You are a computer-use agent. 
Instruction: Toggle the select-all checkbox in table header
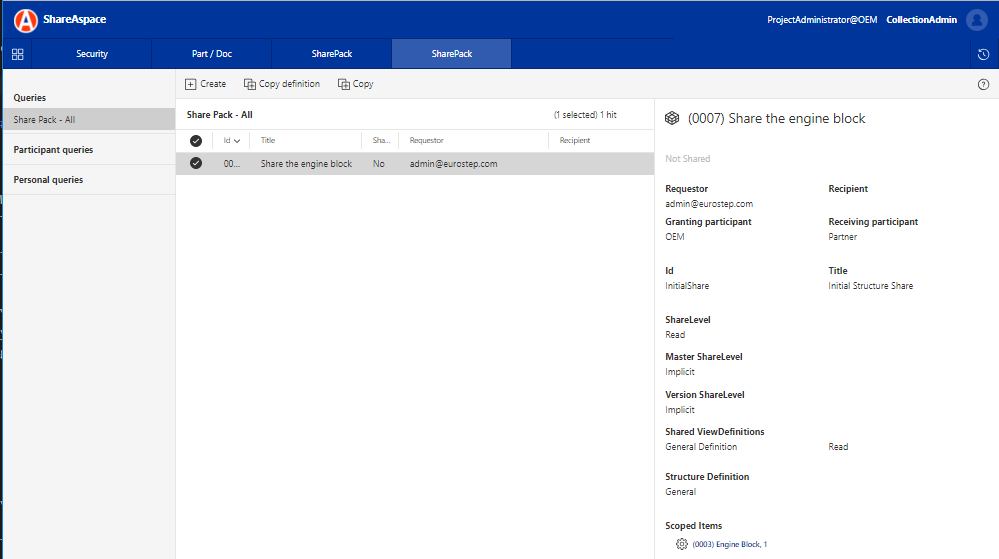pos(196,141)
